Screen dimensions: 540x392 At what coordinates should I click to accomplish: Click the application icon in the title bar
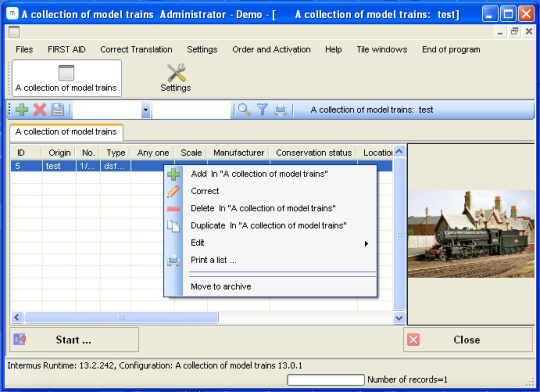pos(12,13)
